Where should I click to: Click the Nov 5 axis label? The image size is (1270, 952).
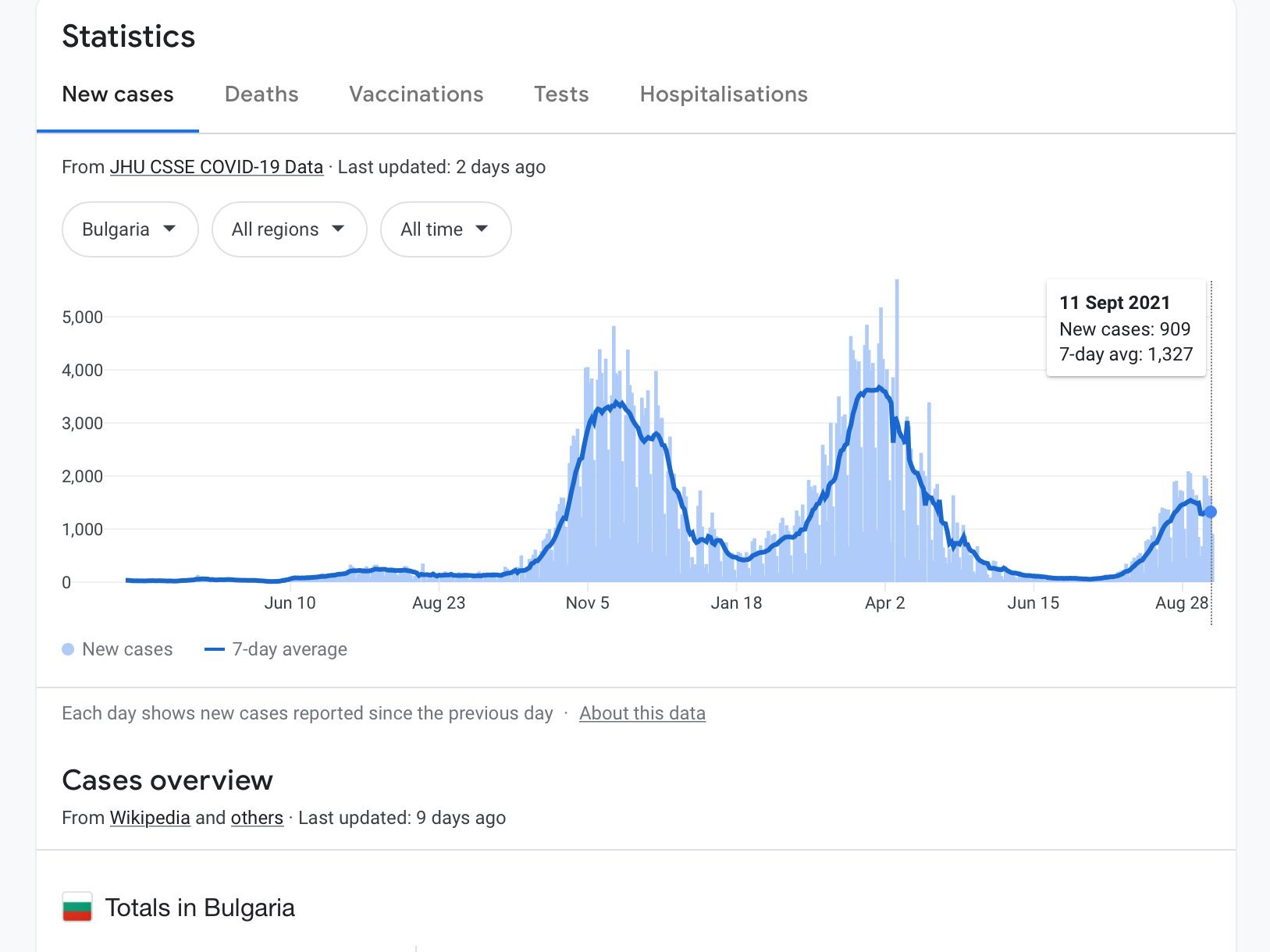(587, 603)
